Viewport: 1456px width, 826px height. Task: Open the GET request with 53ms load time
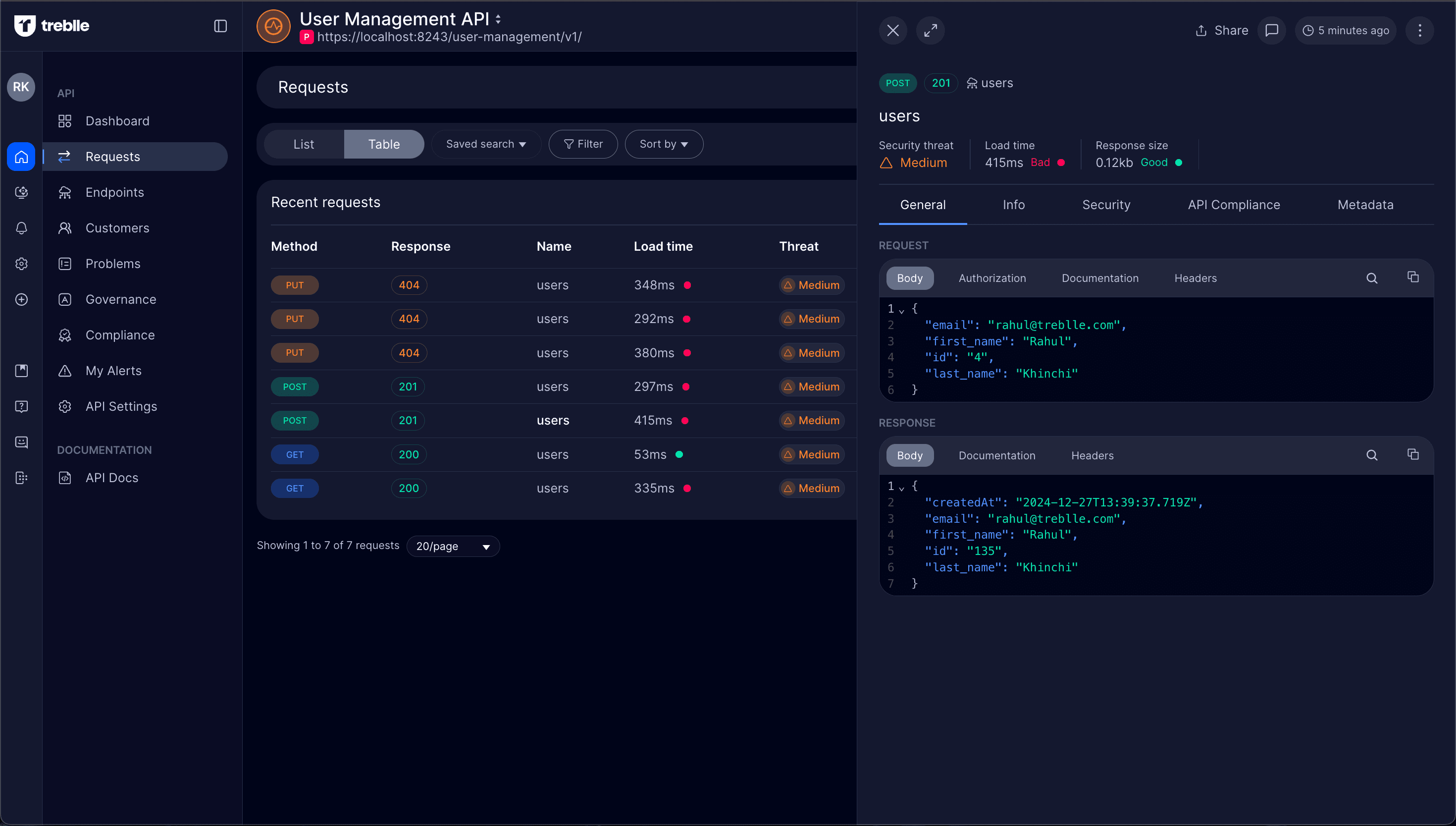553,454
